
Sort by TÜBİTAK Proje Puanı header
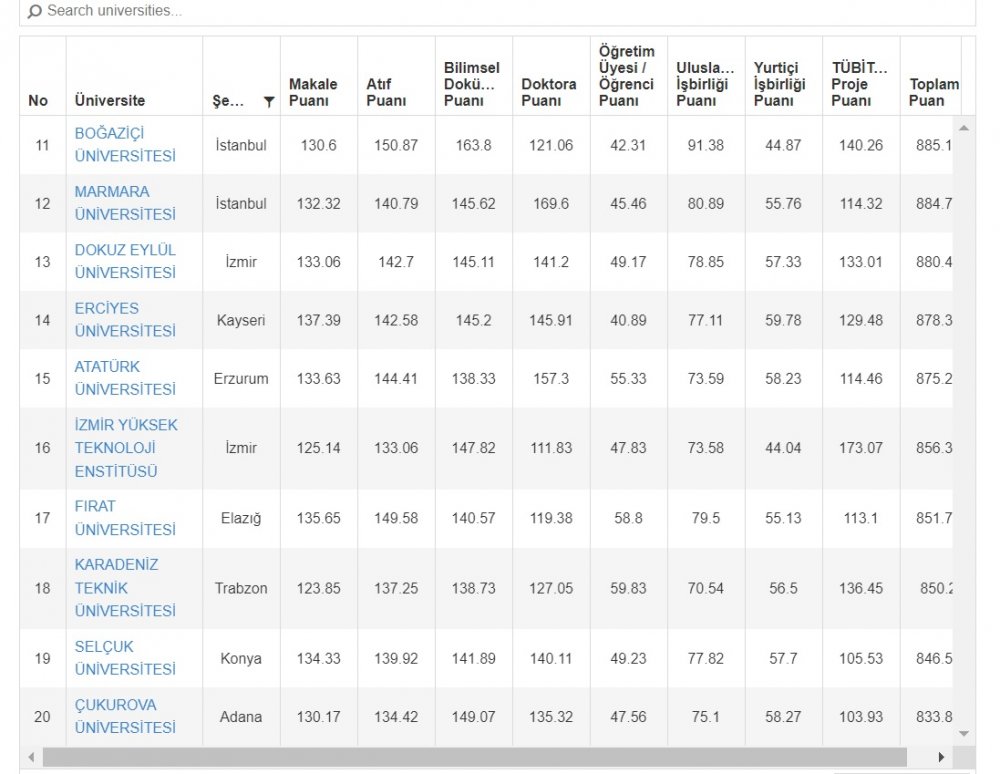pyautogui.click(x=859, y=84)
